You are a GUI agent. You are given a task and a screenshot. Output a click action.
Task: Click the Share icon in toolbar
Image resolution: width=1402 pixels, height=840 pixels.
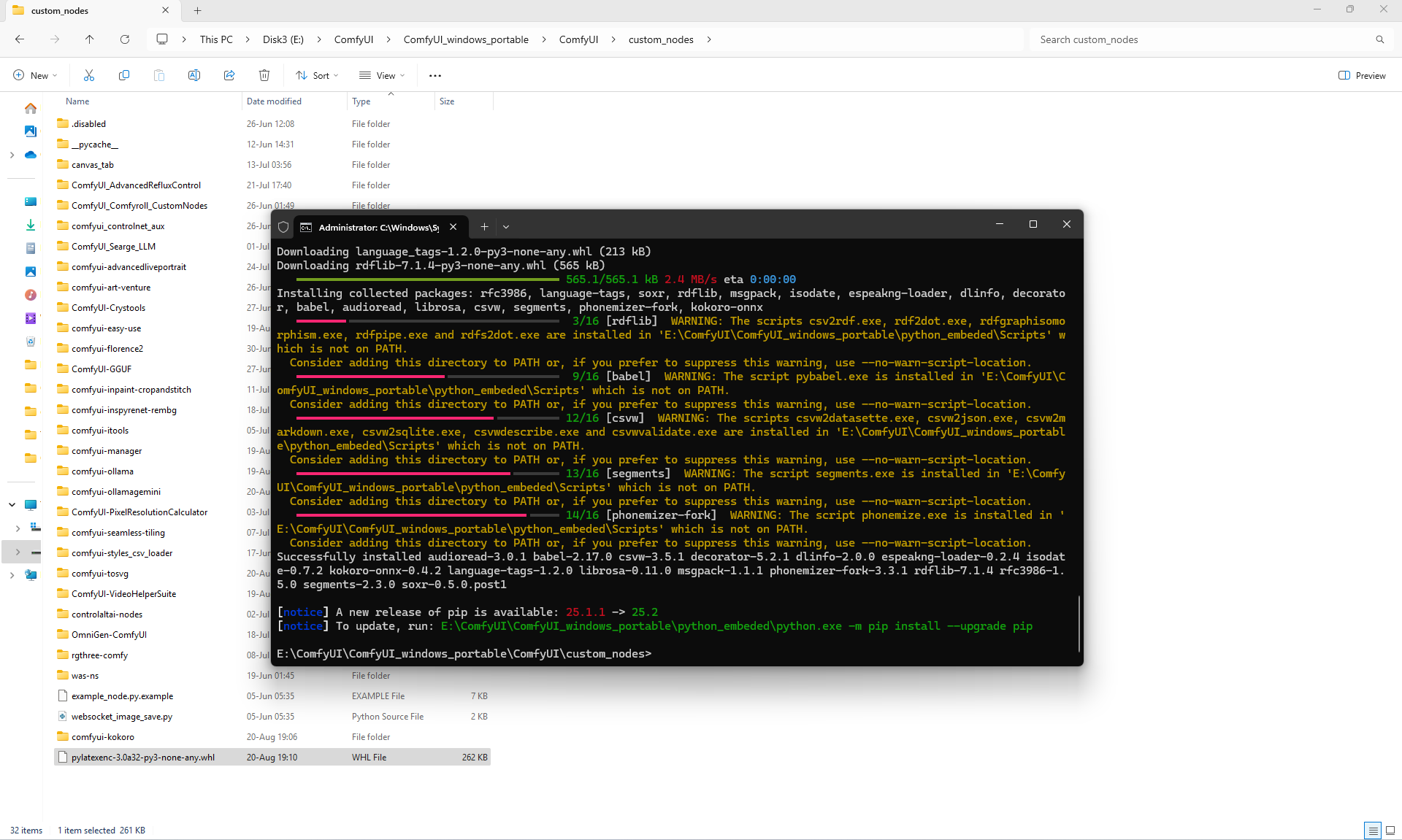(x=229, y=75)
